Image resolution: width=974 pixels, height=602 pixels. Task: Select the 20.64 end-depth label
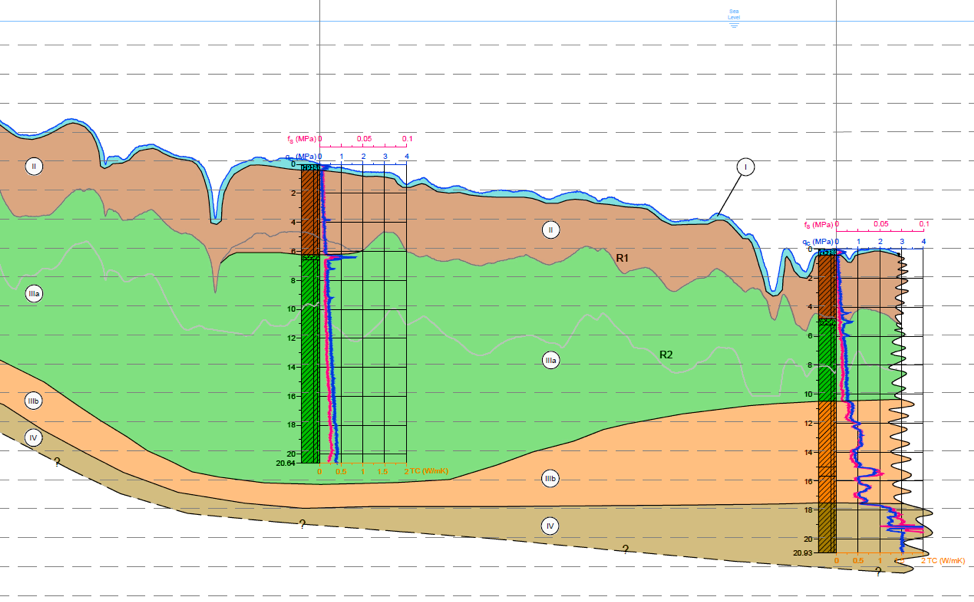(286, 463)
